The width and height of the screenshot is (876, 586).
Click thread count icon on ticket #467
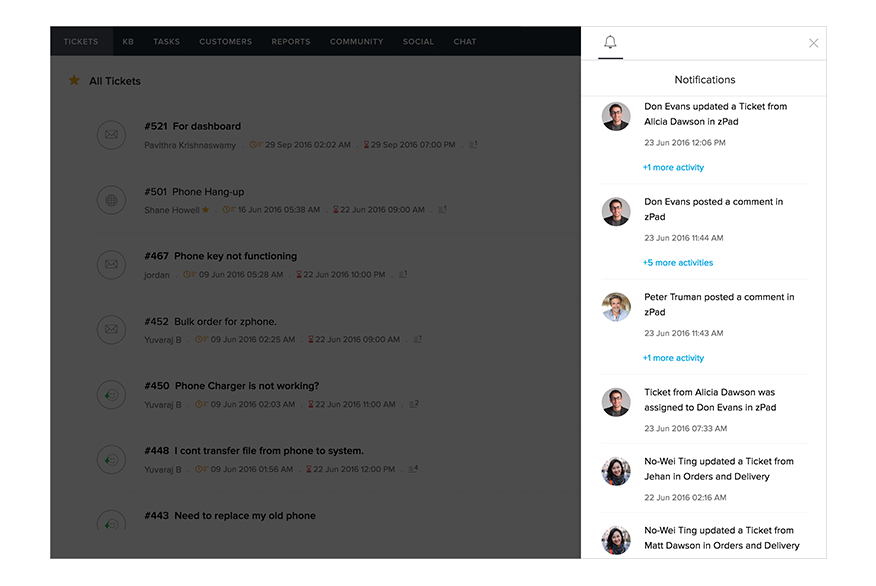click(x=403, y=274)
